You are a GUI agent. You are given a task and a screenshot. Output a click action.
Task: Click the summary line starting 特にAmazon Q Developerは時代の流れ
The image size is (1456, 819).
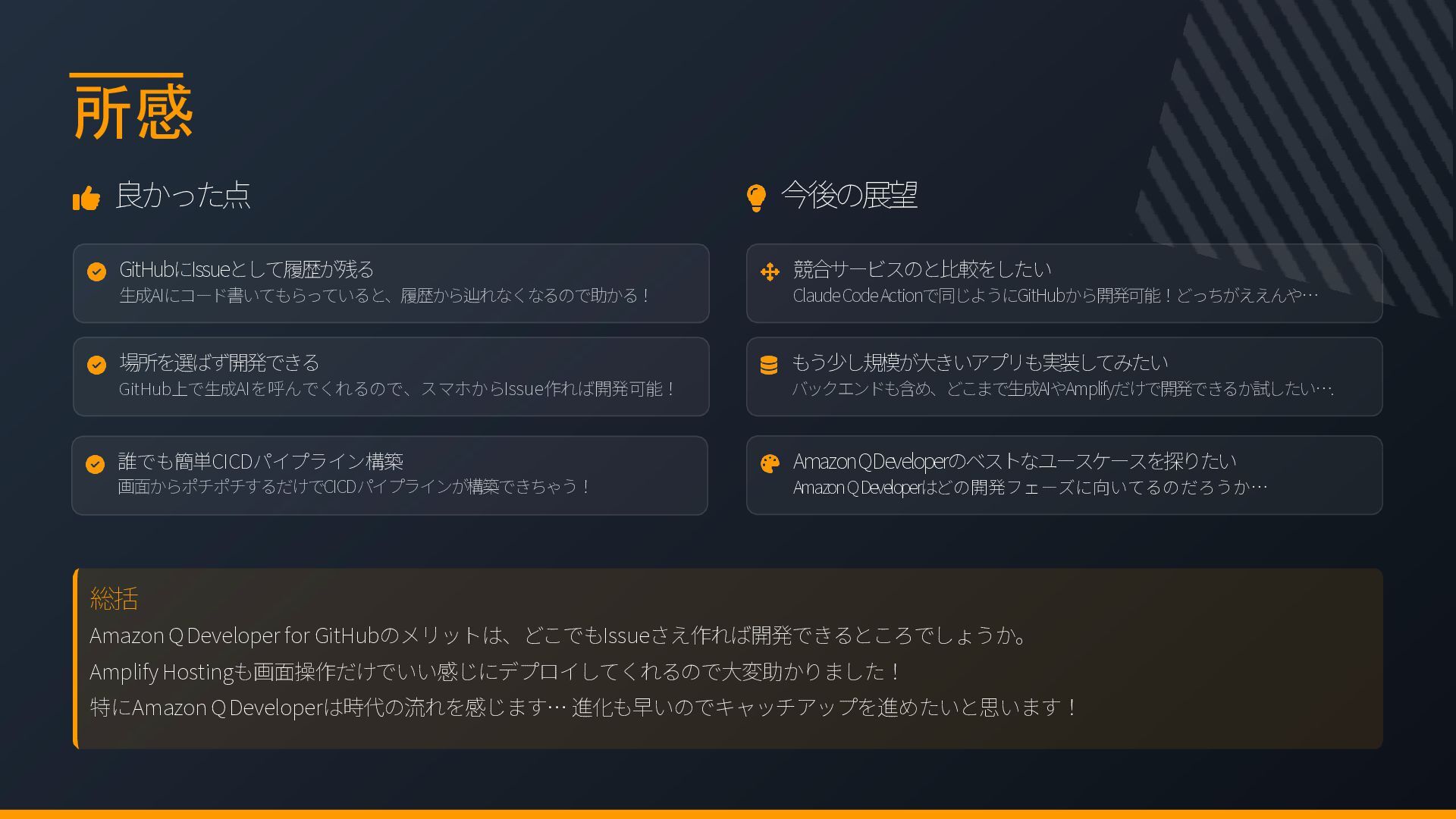[x=584, y=708]
